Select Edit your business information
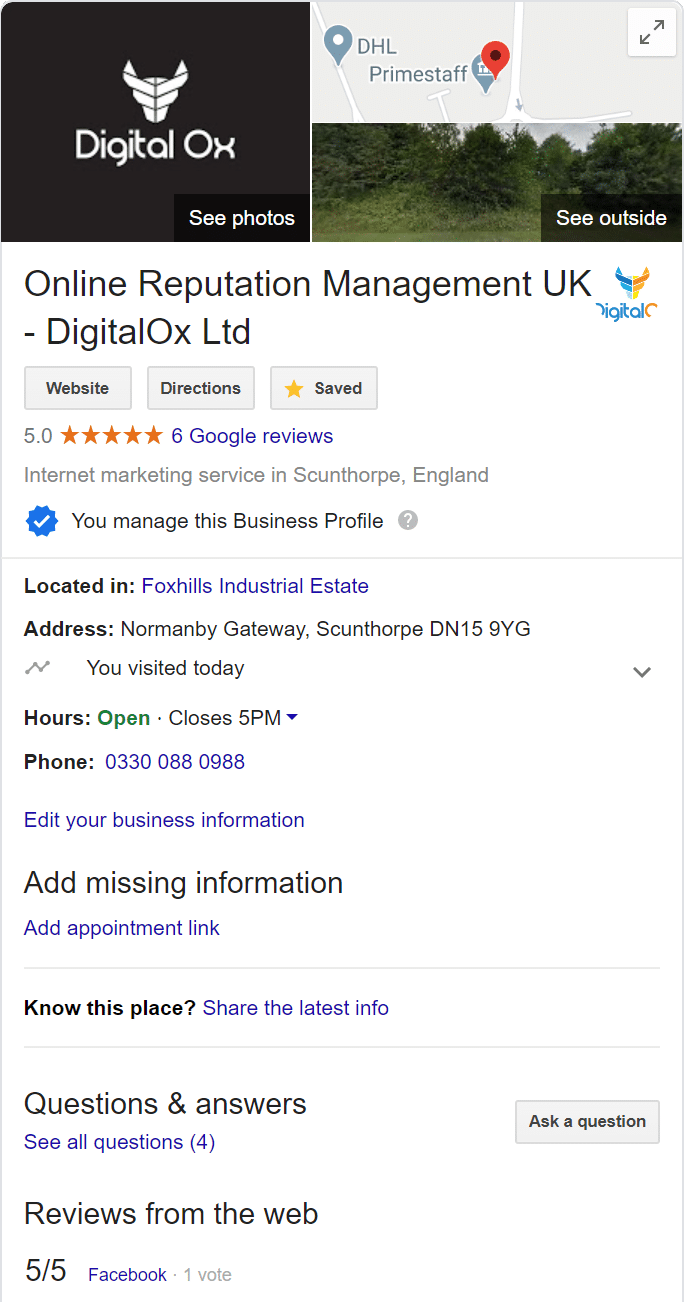684x1302 pixels. point(163,820)
